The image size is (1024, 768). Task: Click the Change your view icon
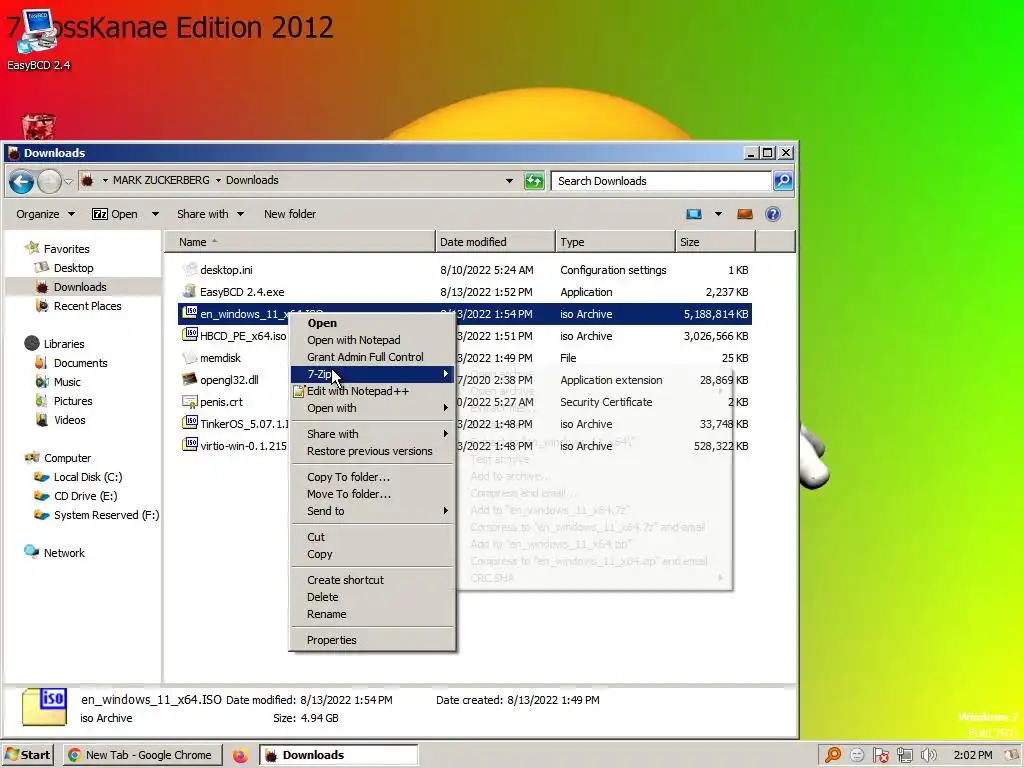(694, 214)
